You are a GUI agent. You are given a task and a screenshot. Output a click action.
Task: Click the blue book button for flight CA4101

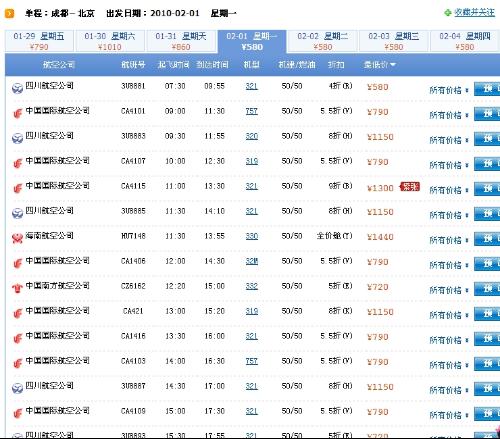pyautogui.click(x=487, y=114)
